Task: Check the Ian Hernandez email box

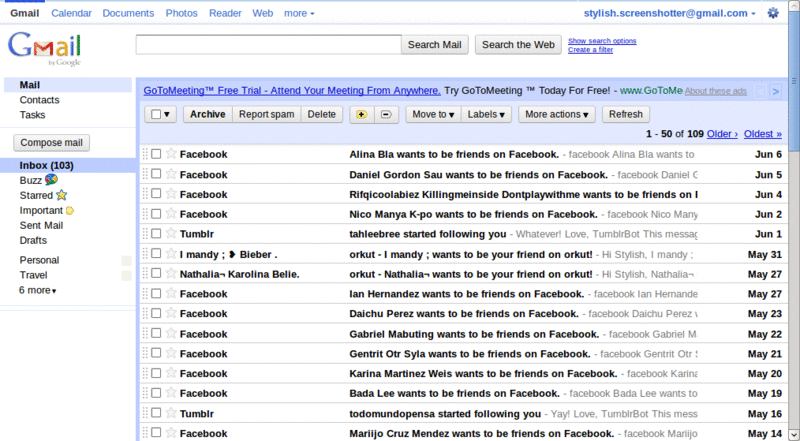Action: [156, 293]
